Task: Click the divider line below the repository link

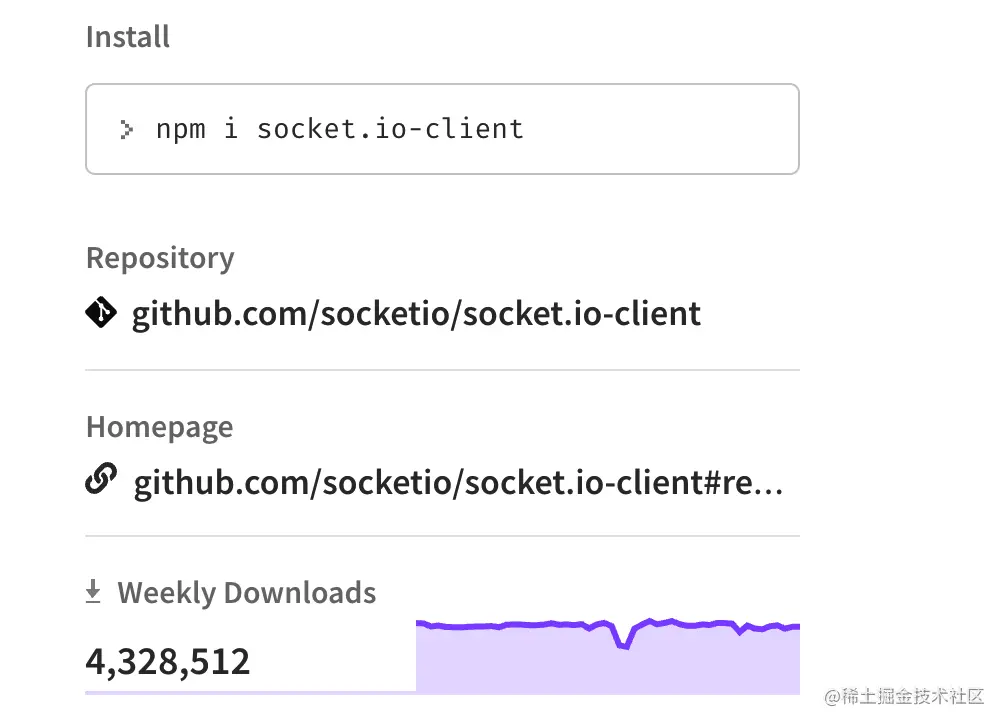Action: (442, 370)
